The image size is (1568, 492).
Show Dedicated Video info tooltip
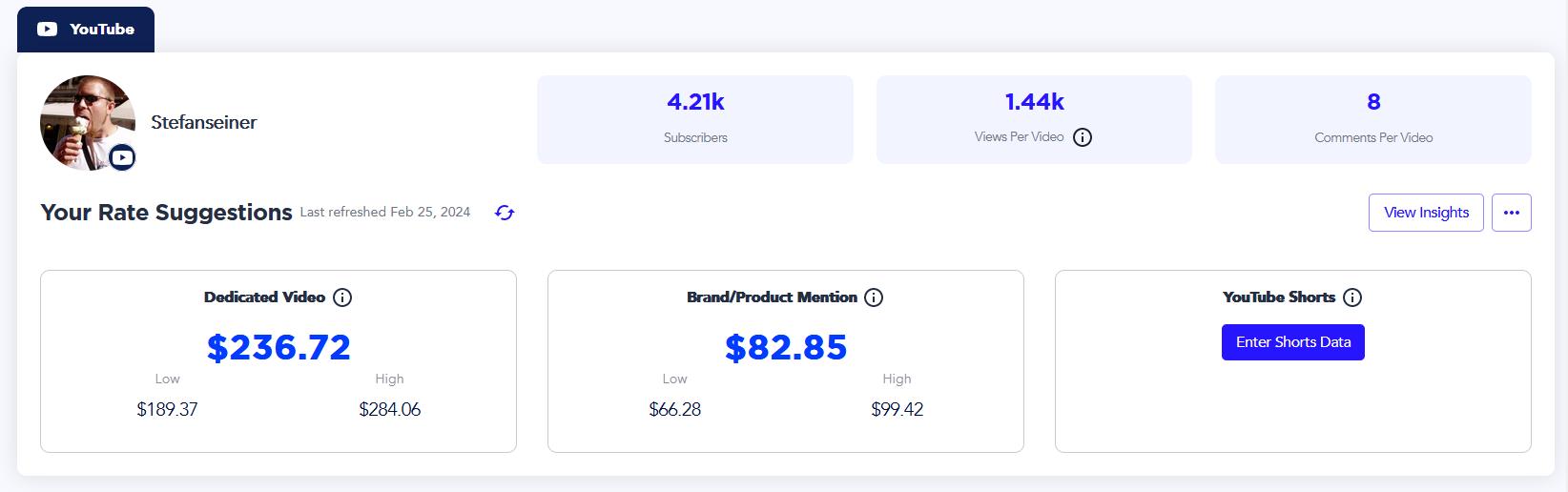pos(342,297)
